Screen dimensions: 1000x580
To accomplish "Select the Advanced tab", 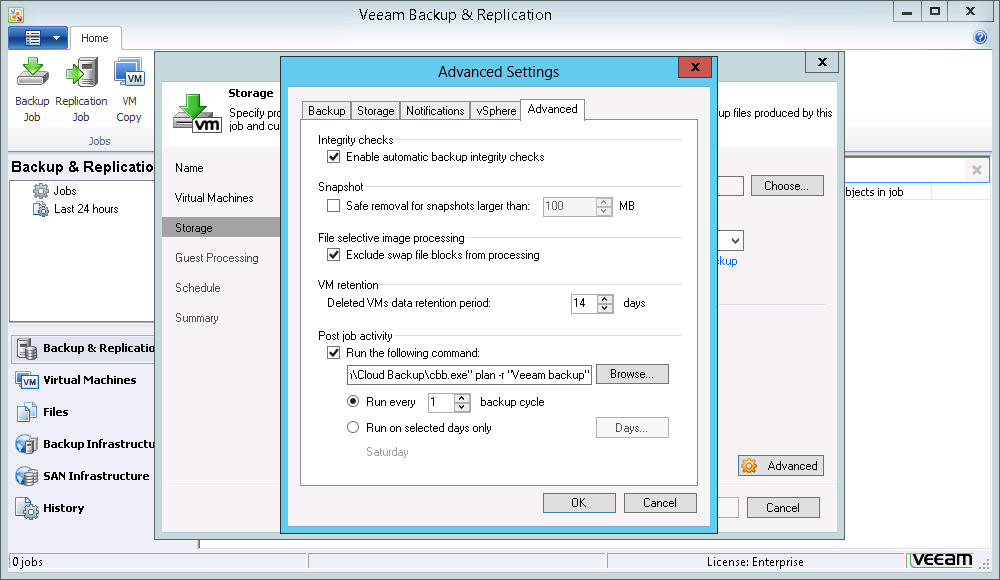I will click(x=552, y=109).
